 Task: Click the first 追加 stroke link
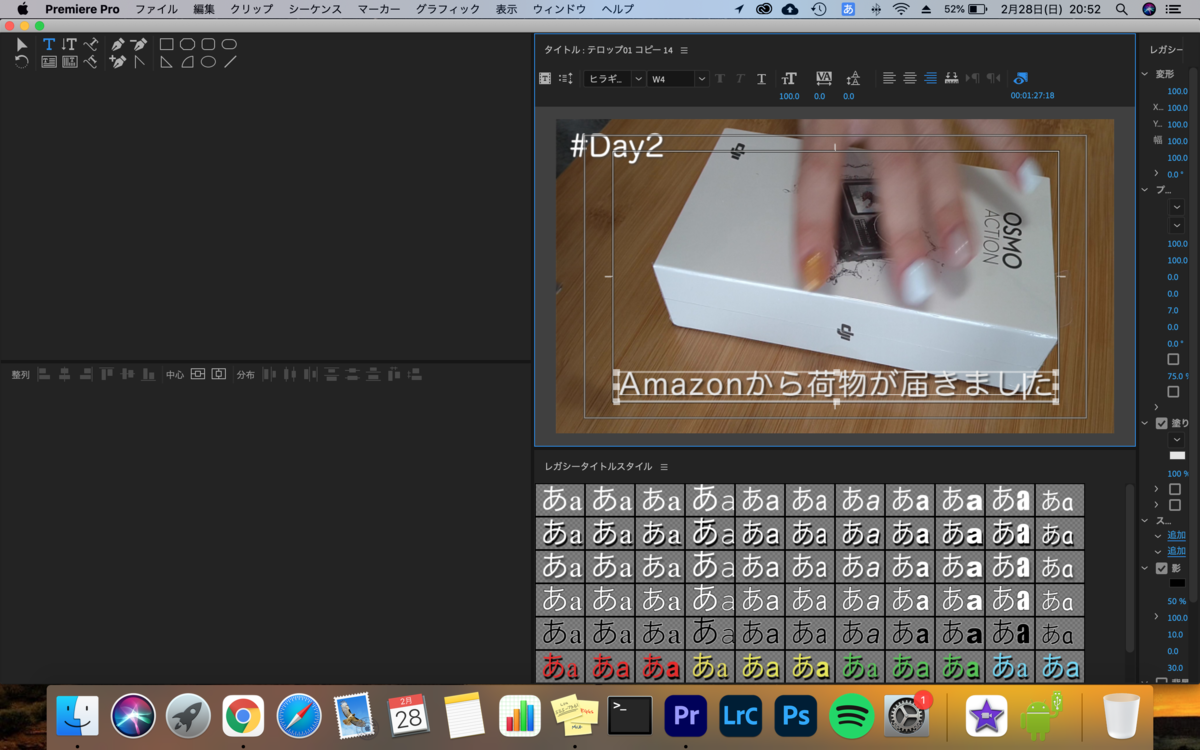click(1177, 536)
